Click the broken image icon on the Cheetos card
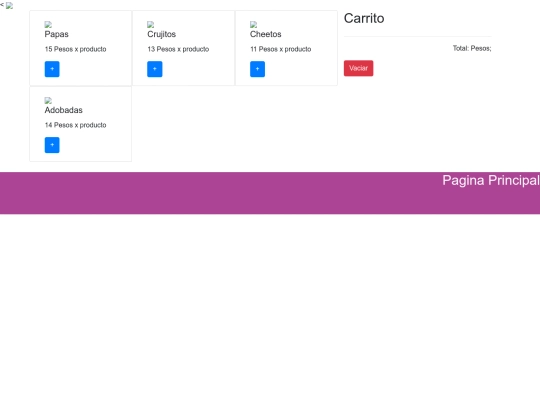The height and width of the screenshot is (405, 540). coord(253,24)
